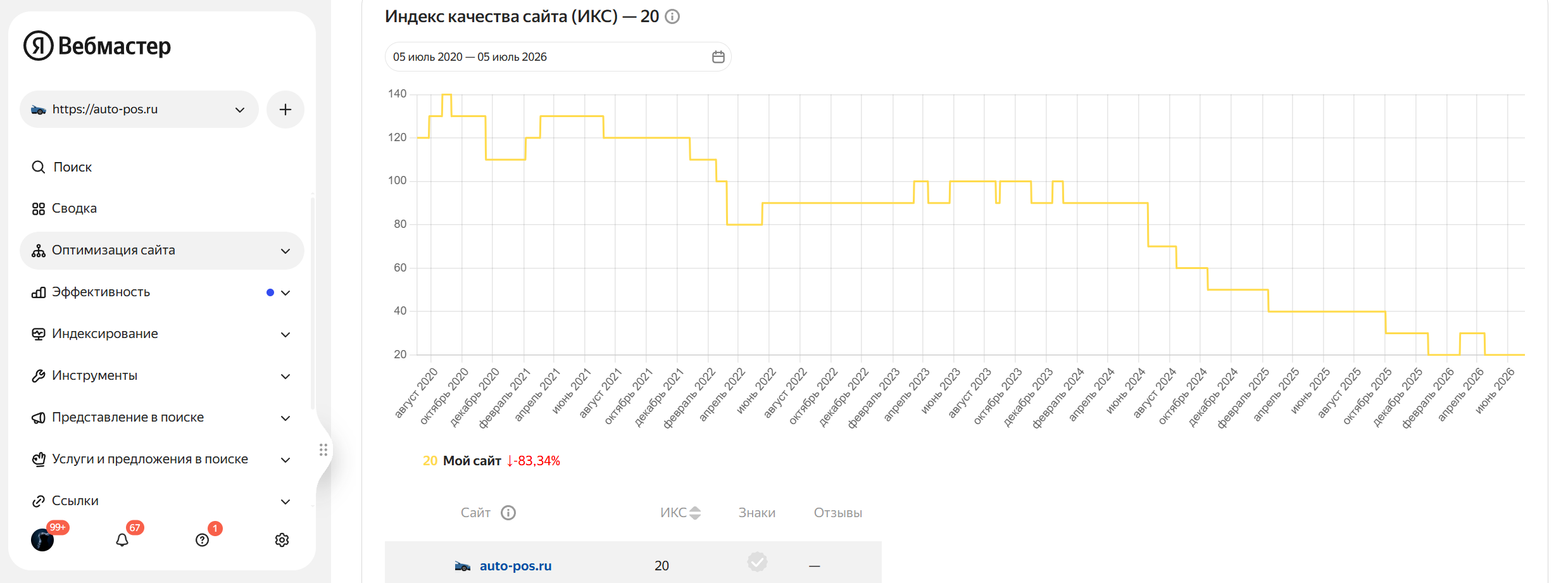This screenshot has height=583, width=1568.
Task: Expand the Индексирование menu section
Action: click(162, 334)
